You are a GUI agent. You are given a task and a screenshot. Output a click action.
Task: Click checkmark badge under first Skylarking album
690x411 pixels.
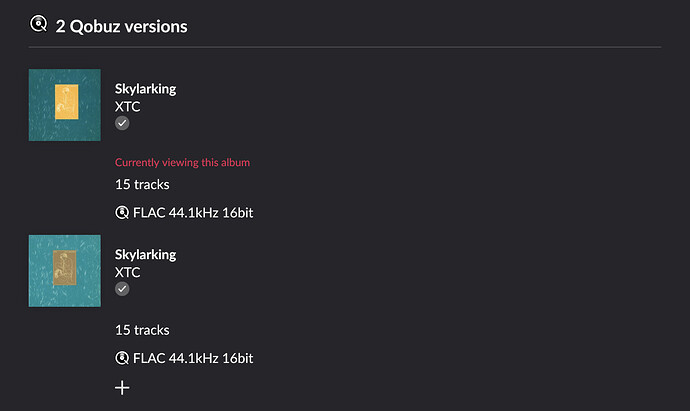tap(122, 123)
